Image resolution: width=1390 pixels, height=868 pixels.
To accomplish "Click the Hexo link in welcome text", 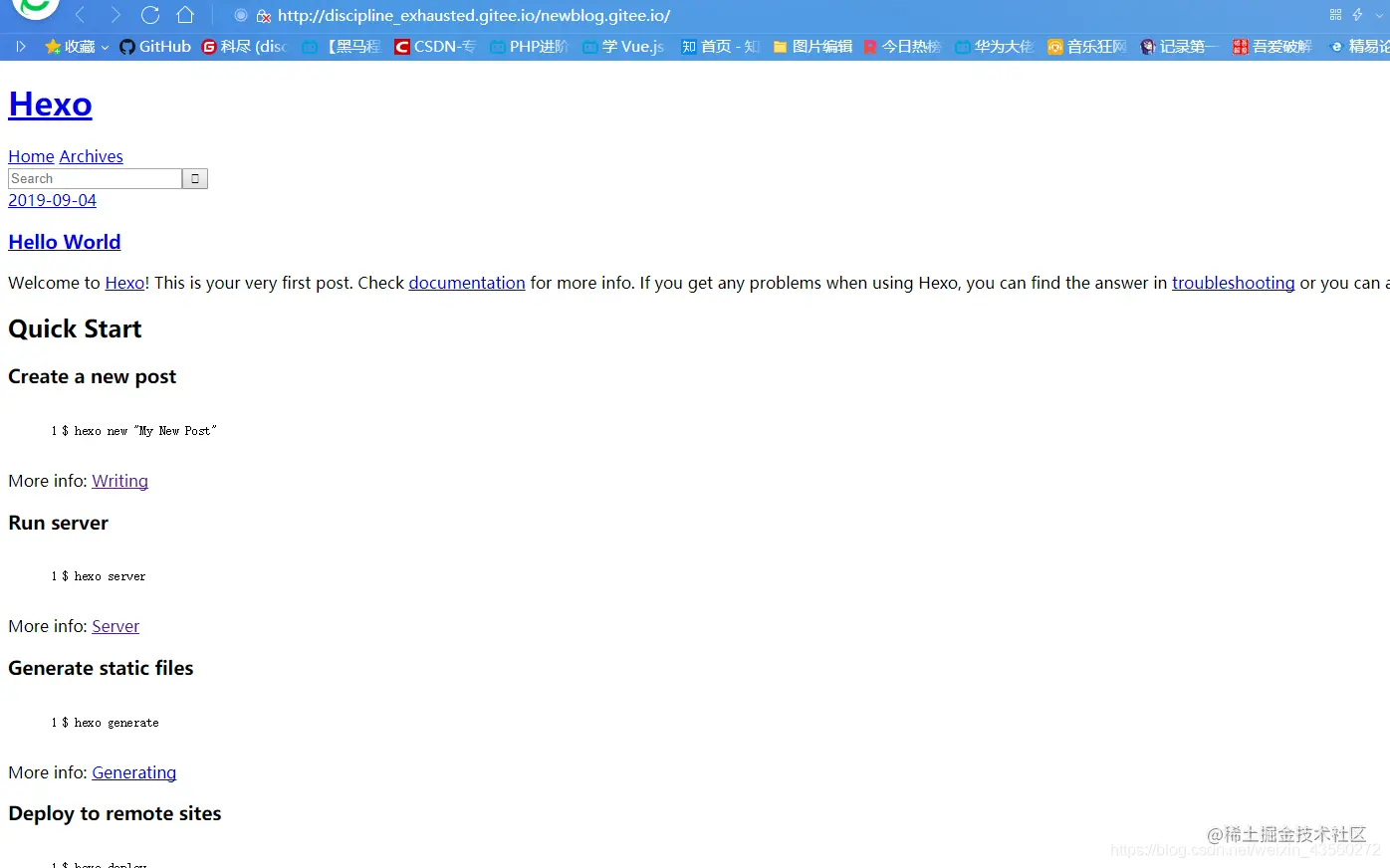I will (124, 283).
